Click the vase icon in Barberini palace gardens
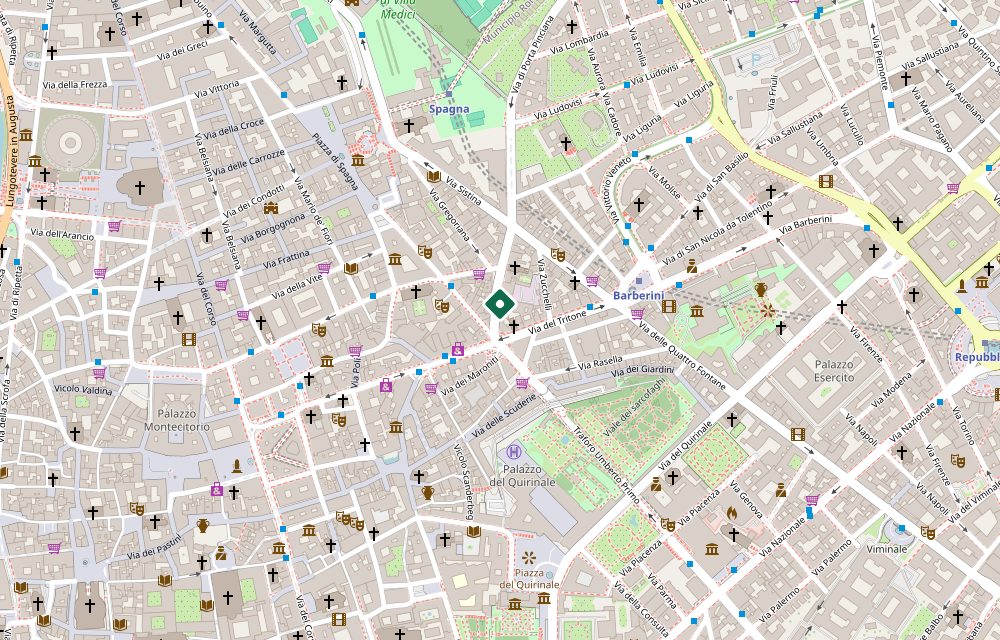The width and height of the screenshot is (1000, 640). [x=760, y=289]
